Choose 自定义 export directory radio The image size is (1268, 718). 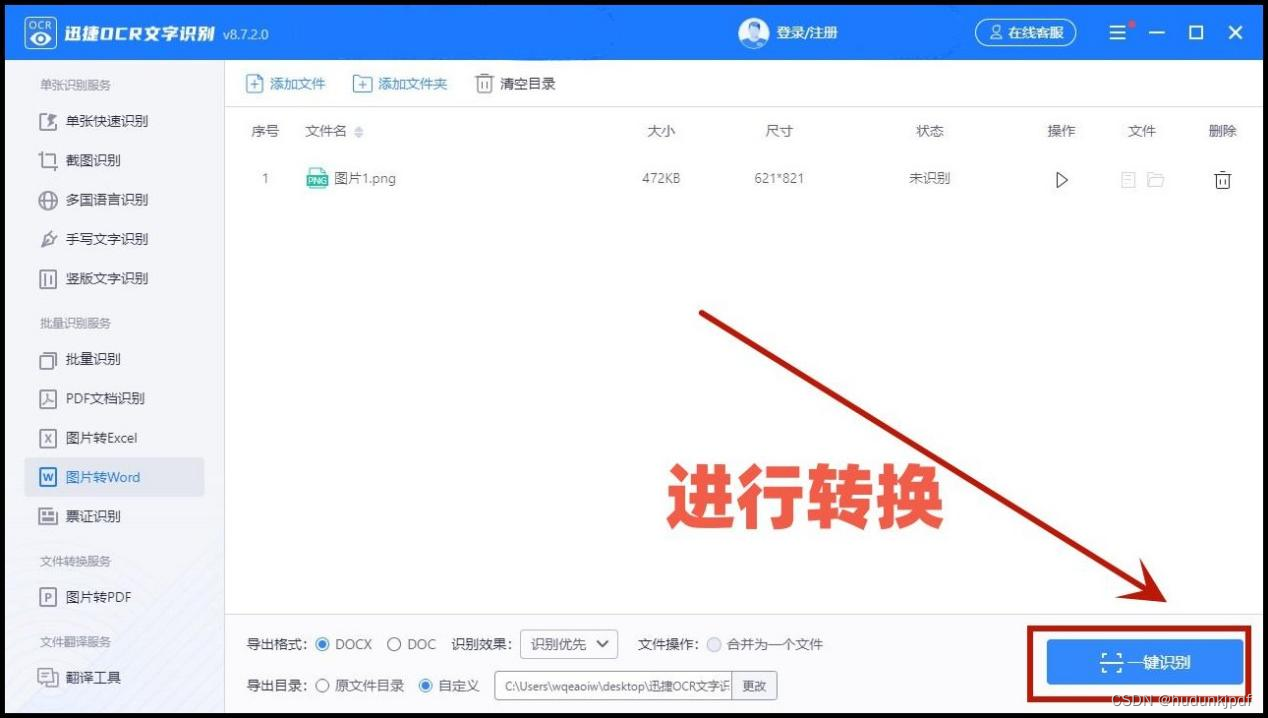coord(426,685)
